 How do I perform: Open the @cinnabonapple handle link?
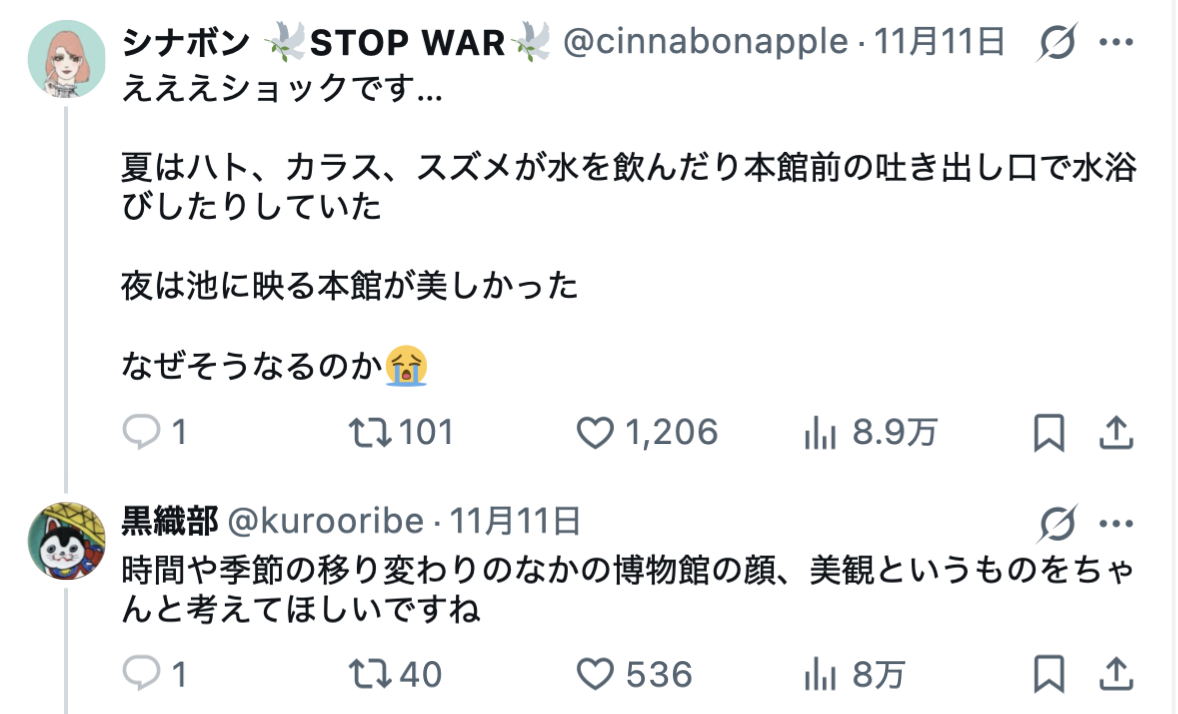[x=705, y=43]
